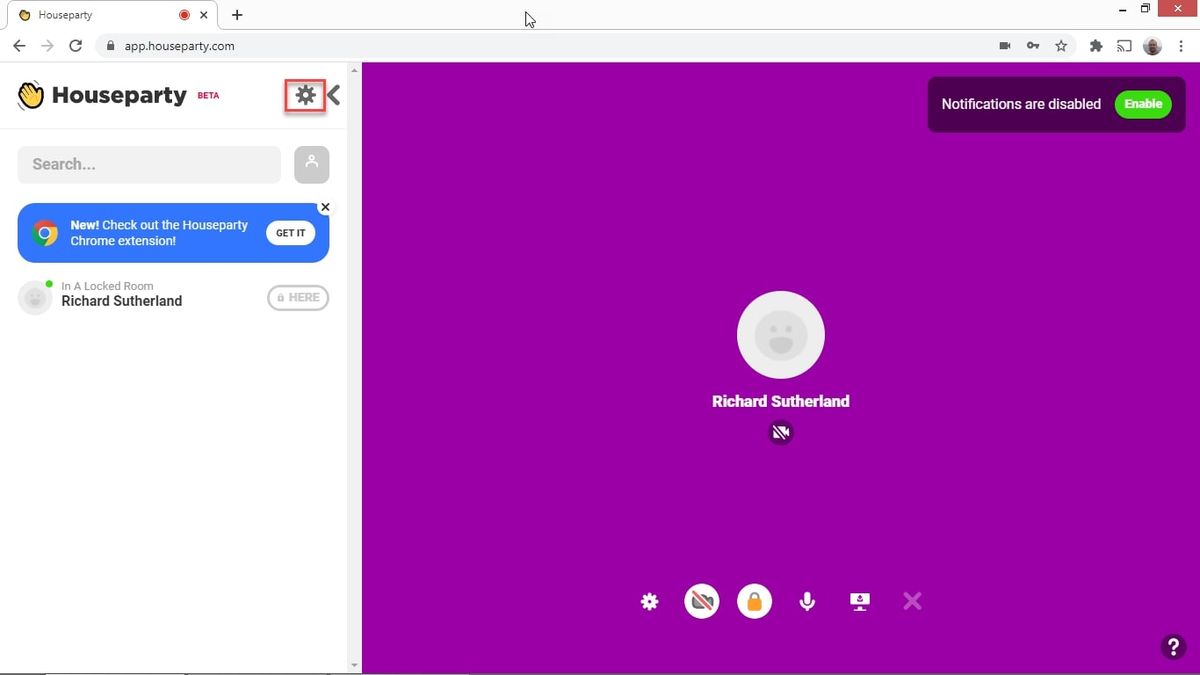Mute the microphone in the room toolbar
This screenshot has height=675, width=1200.
807,601
